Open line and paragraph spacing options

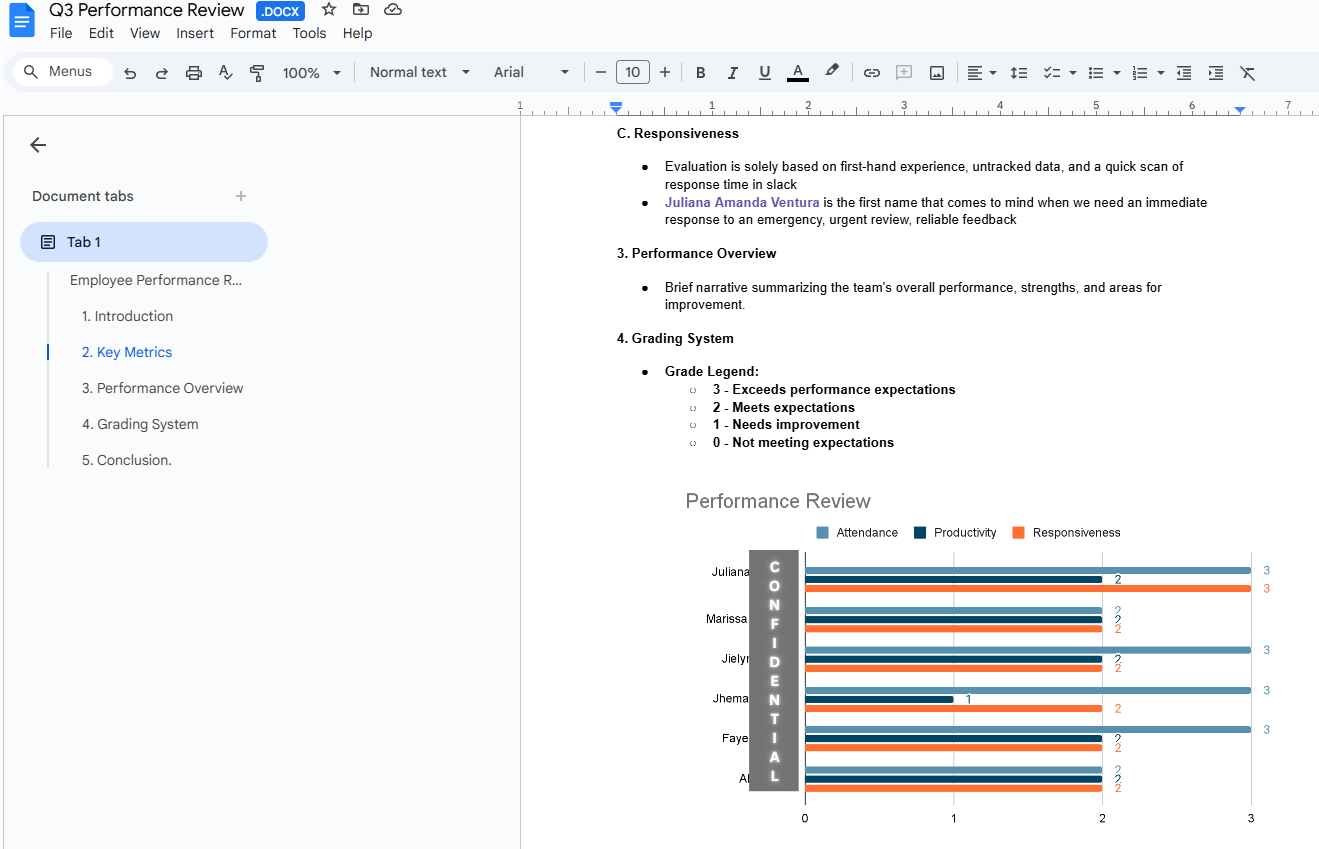coord(1019,73)
